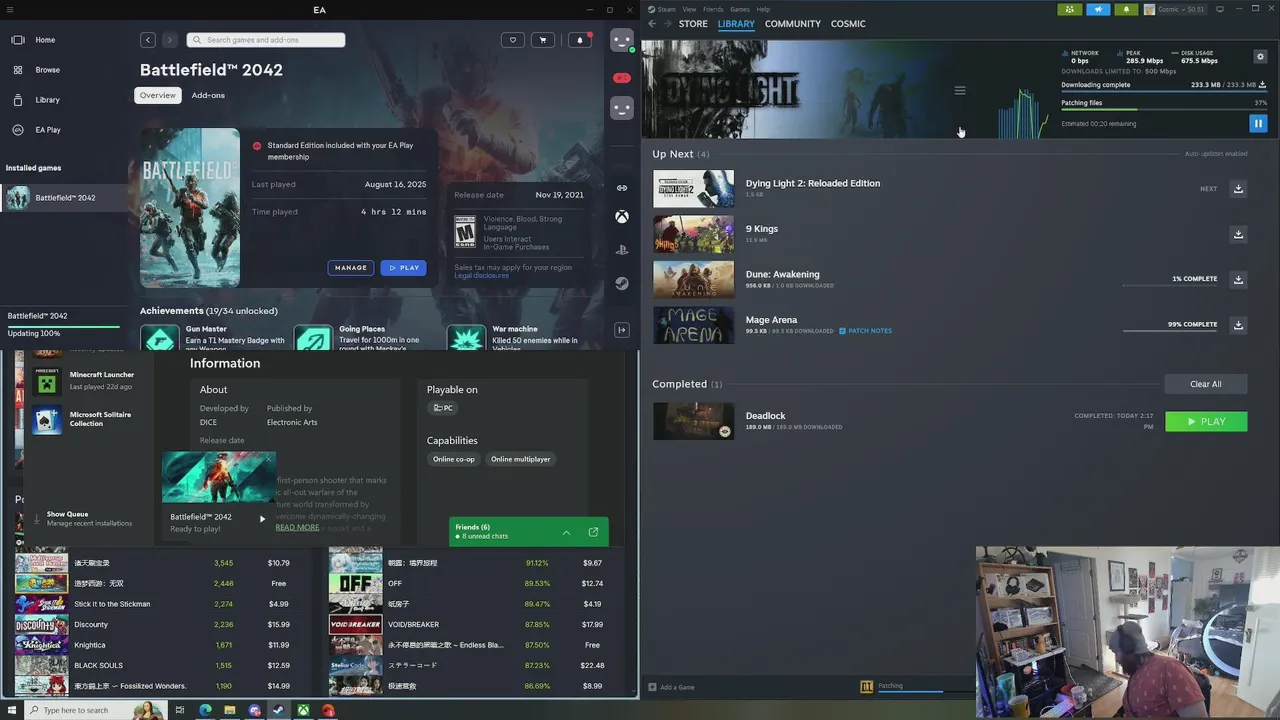The height and width of the screenshot is (720, 1280).
Task: Click READ MORE in the Xbox description
Action: pyautogui.click(x=298, y=527)
